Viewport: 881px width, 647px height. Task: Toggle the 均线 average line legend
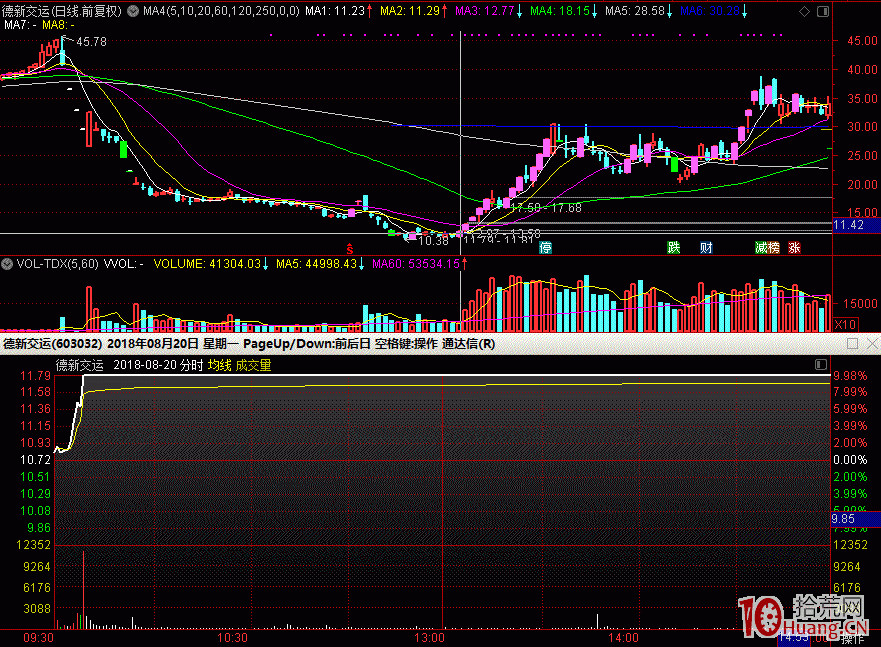click(x=219, y=365)
